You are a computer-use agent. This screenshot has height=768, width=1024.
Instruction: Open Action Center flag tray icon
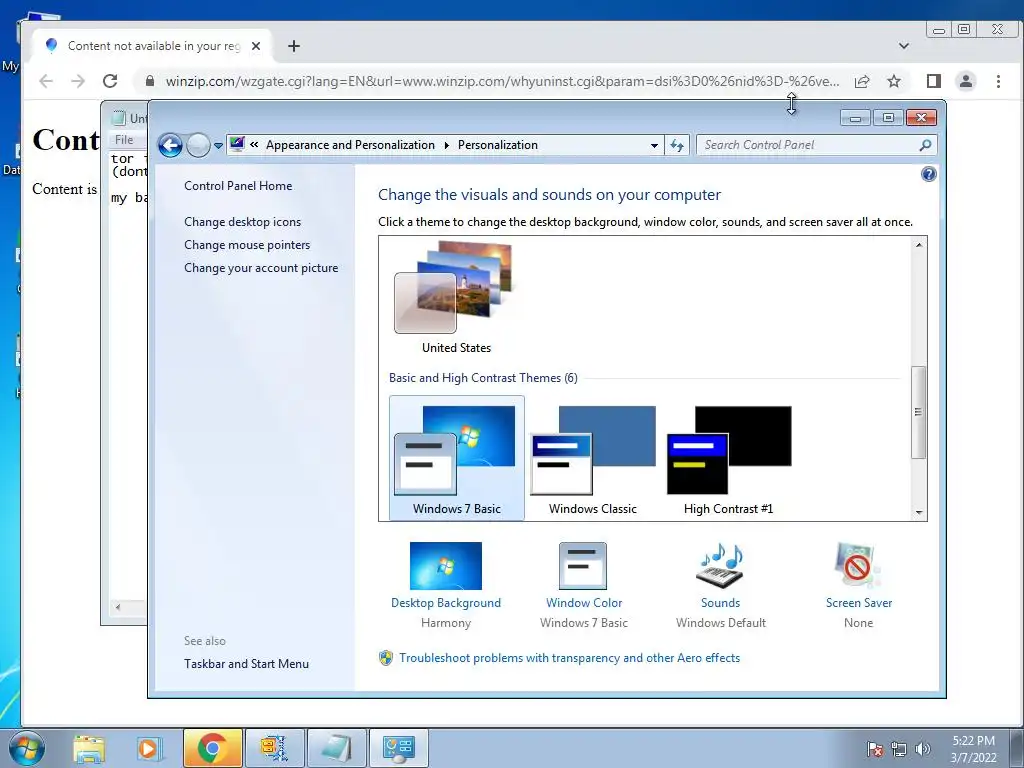coord(874,749)
